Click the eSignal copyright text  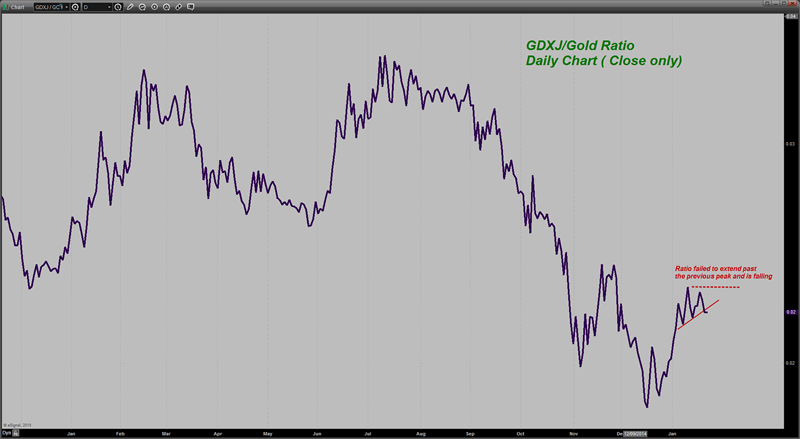(x=18, y=425)
